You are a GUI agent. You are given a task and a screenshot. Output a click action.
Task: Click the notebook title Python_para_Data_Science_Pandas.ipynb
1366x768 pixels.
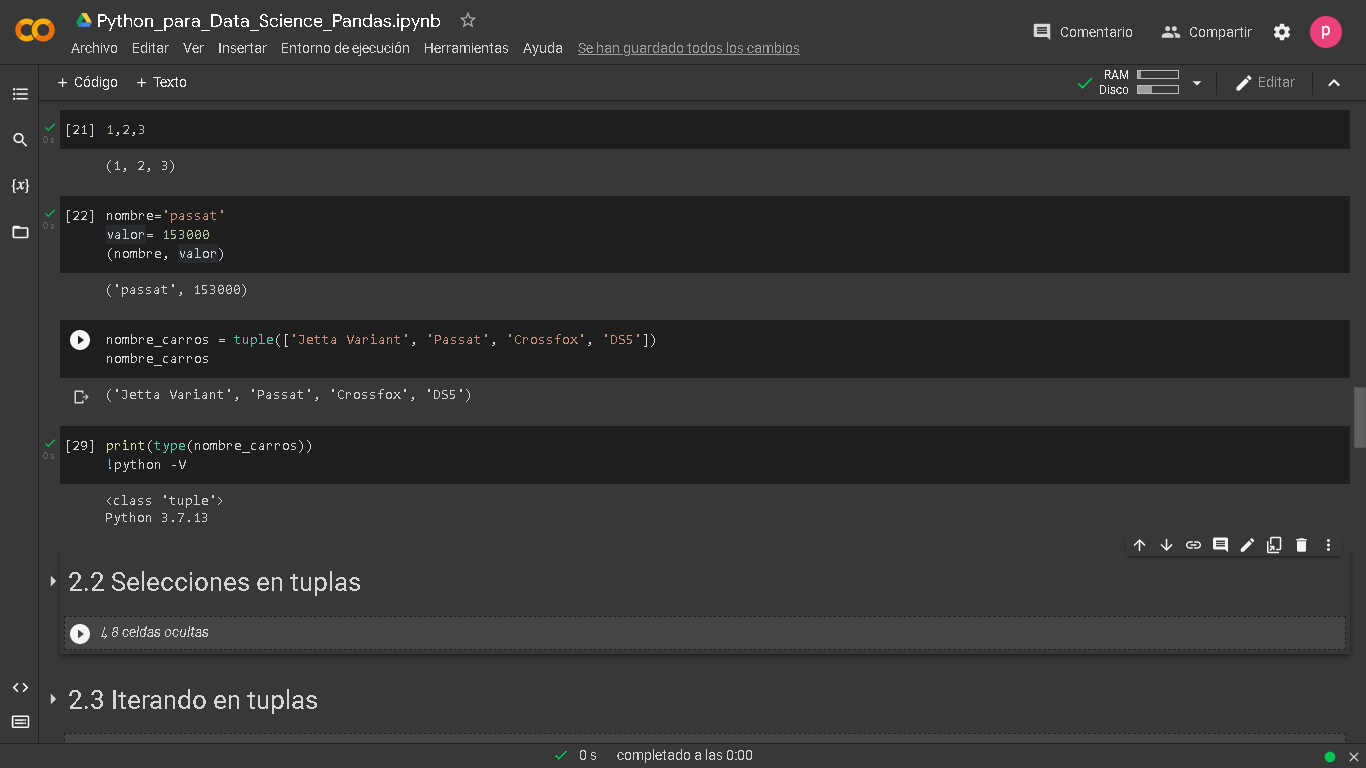pyautogui.click(x=269, y=21)
